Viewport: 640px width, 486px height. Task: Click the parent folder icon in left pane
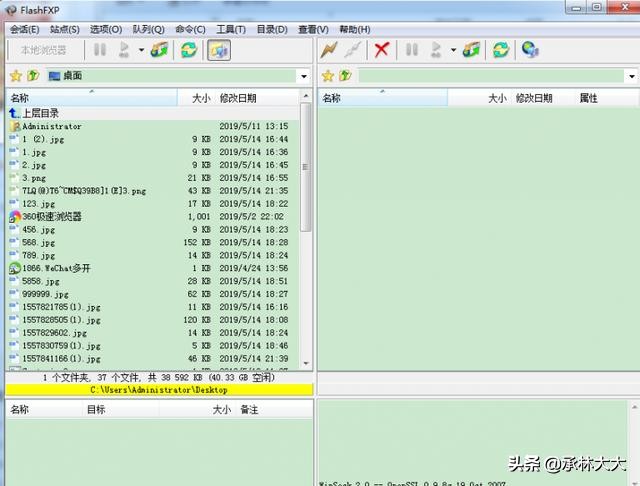(x=33, y=75)
